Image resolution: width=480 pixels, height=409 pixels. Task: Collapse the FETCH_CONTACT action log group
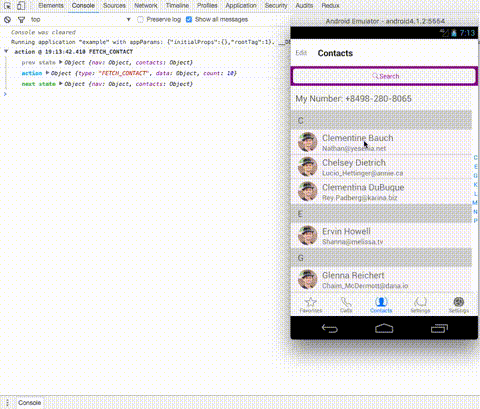click(x=6, y=52)
